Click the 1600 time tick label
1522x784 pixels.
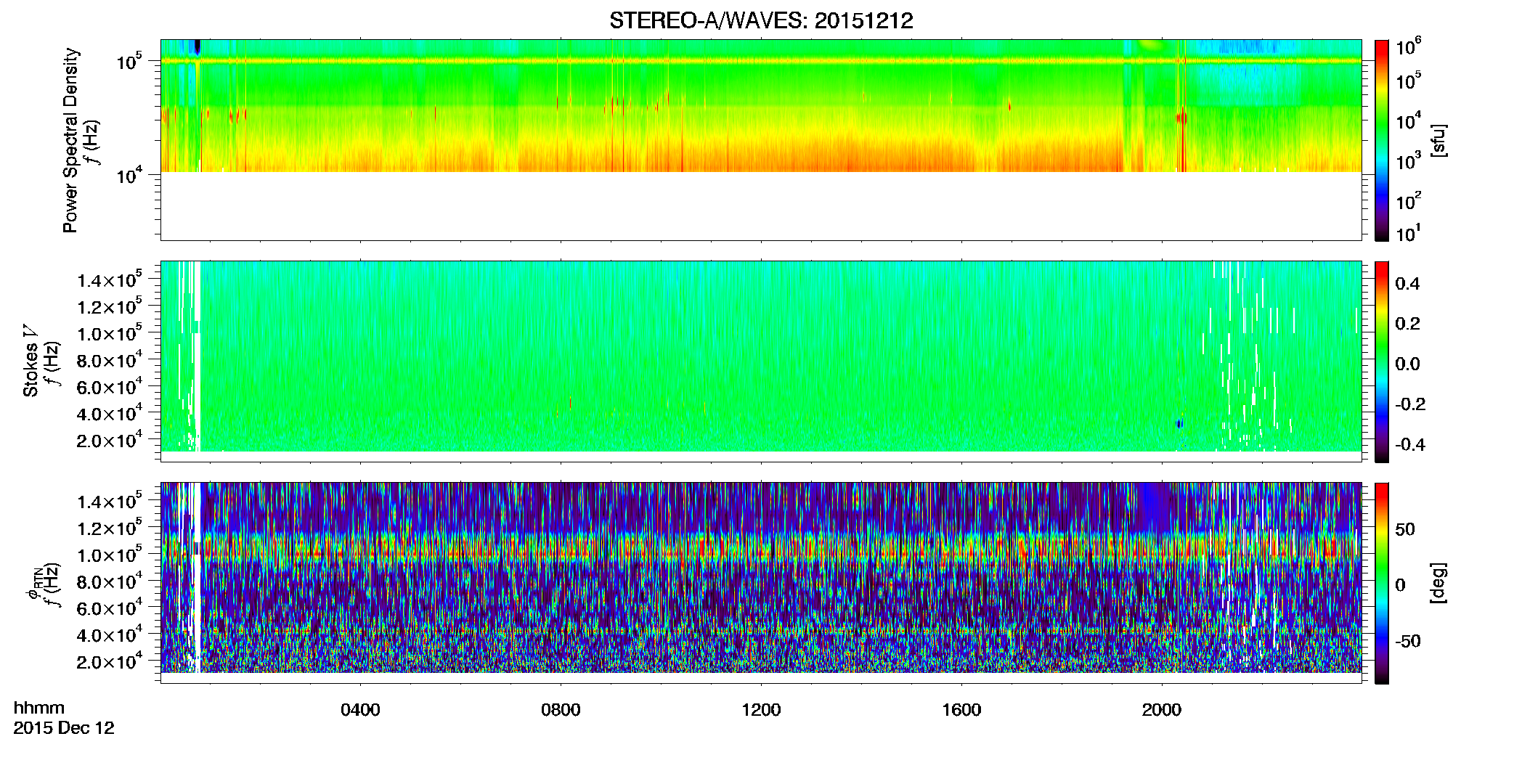(961, 710)
